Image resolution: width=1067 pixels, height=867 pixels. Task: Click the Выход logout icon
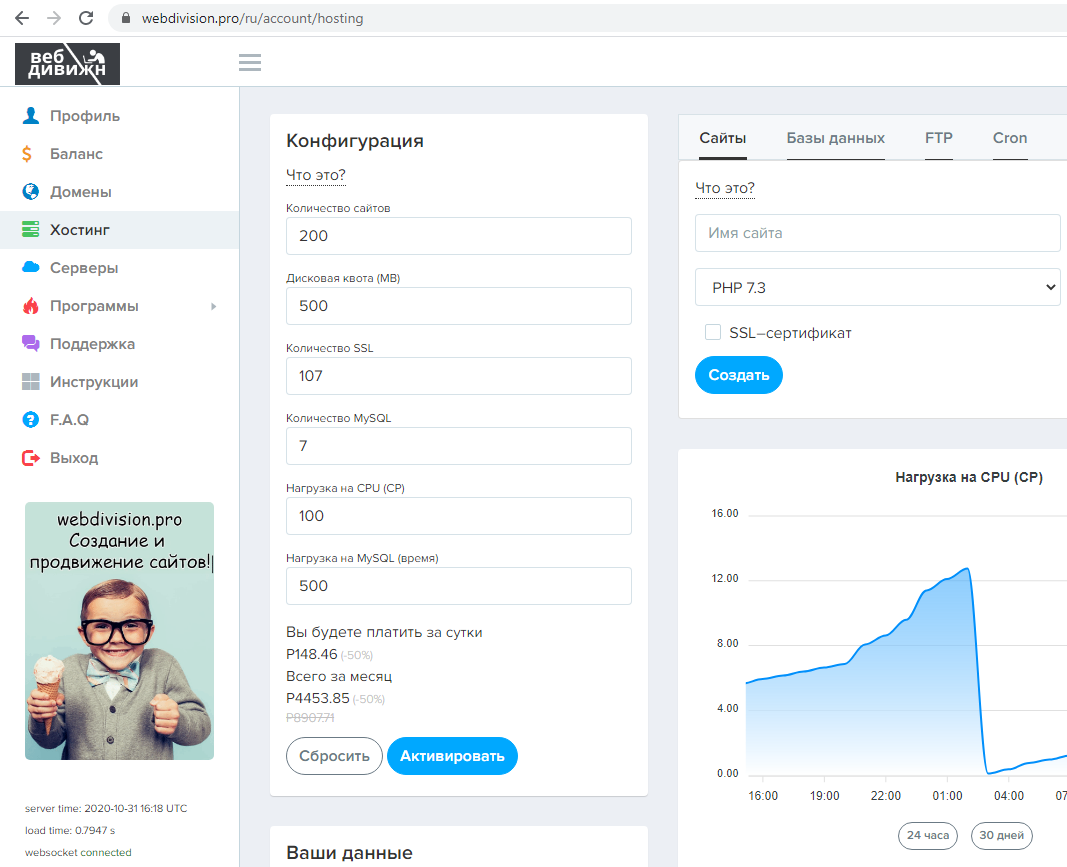click(x=31, y=458)
